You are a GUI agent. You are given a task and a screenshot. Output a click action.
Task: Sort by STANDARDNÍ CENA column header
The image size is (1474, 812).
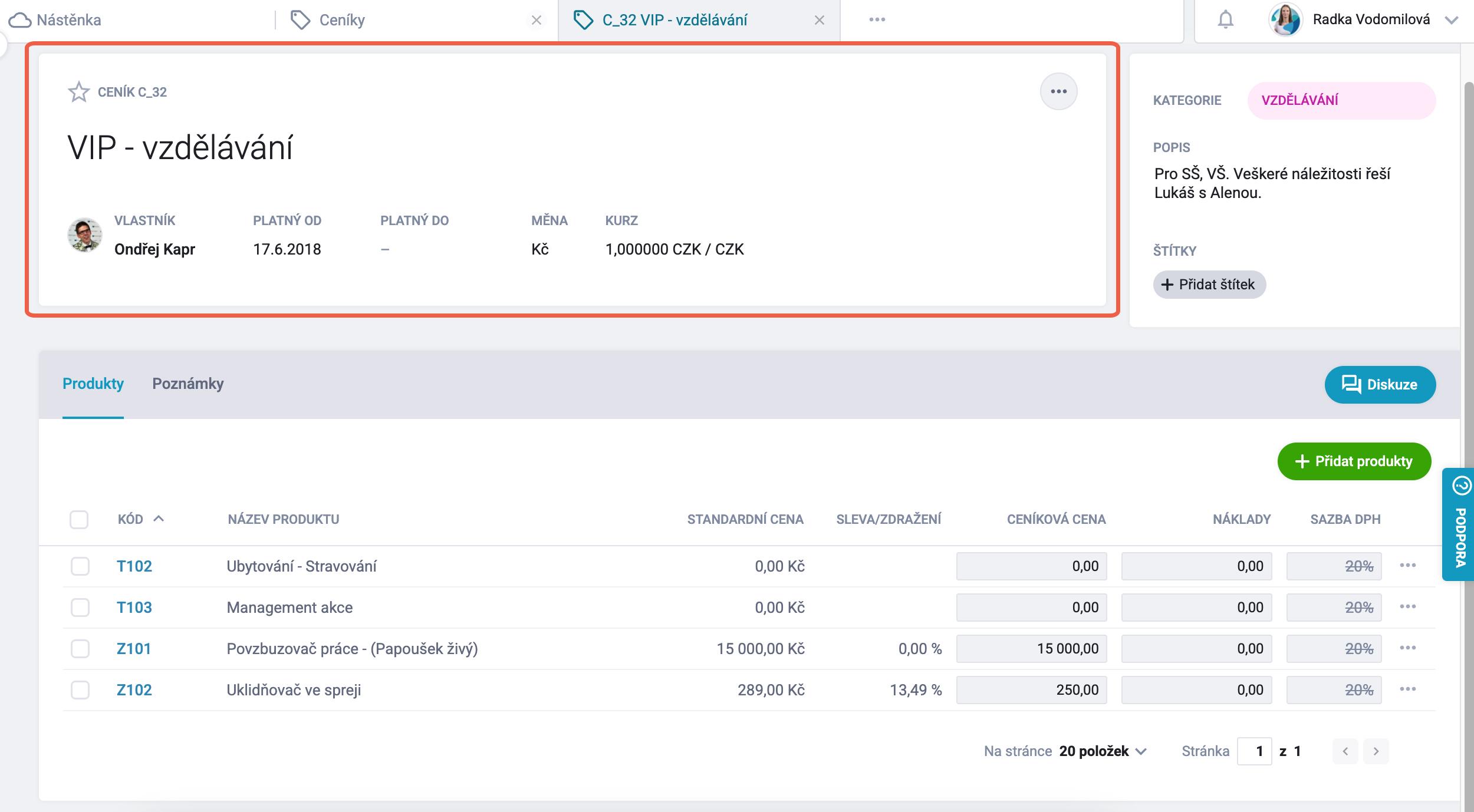[x=745, y=519]
